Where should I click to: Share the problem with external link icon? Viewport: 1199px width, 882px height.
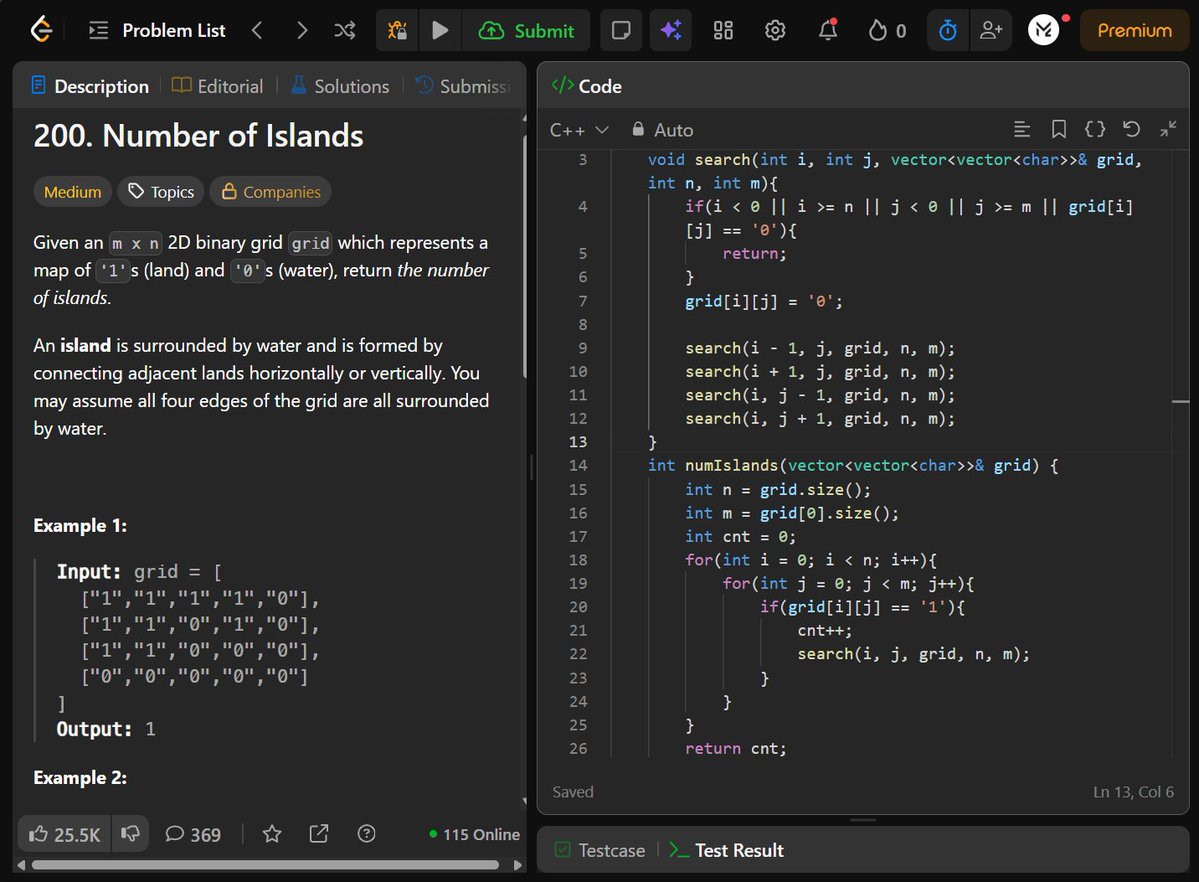coord(319,834)
